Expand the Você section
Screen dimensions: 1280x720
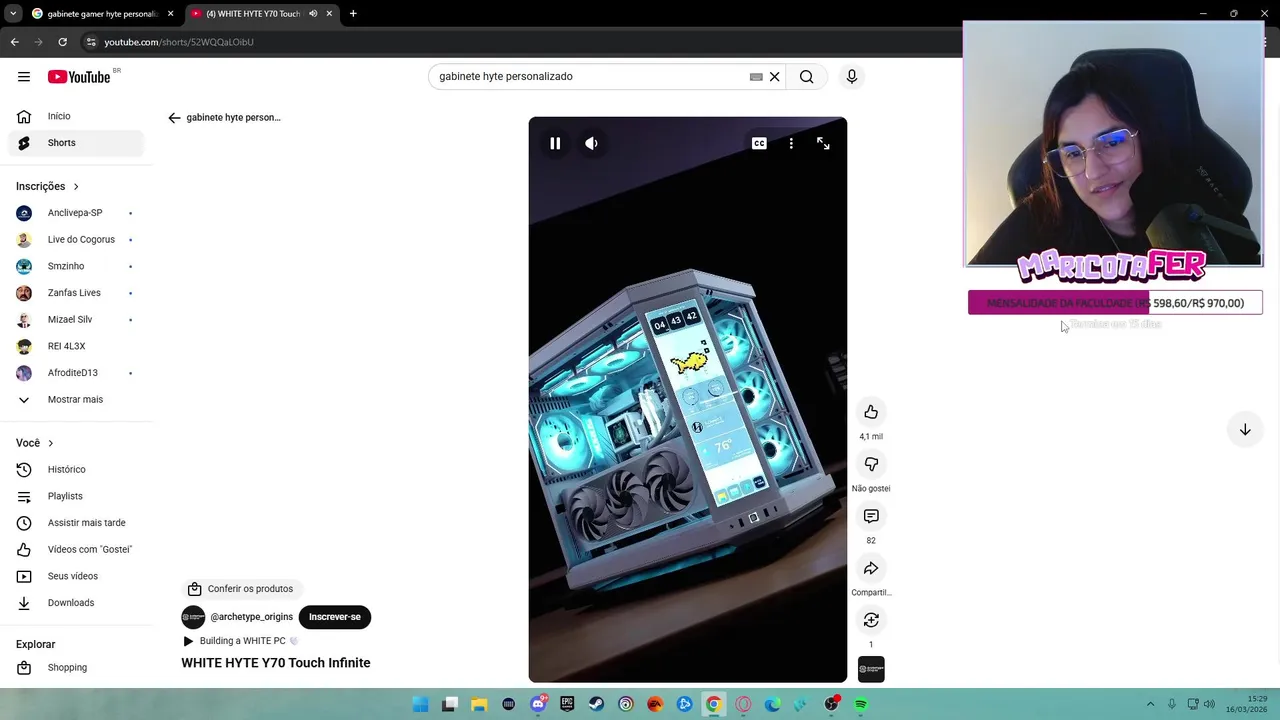click(35, 443)
